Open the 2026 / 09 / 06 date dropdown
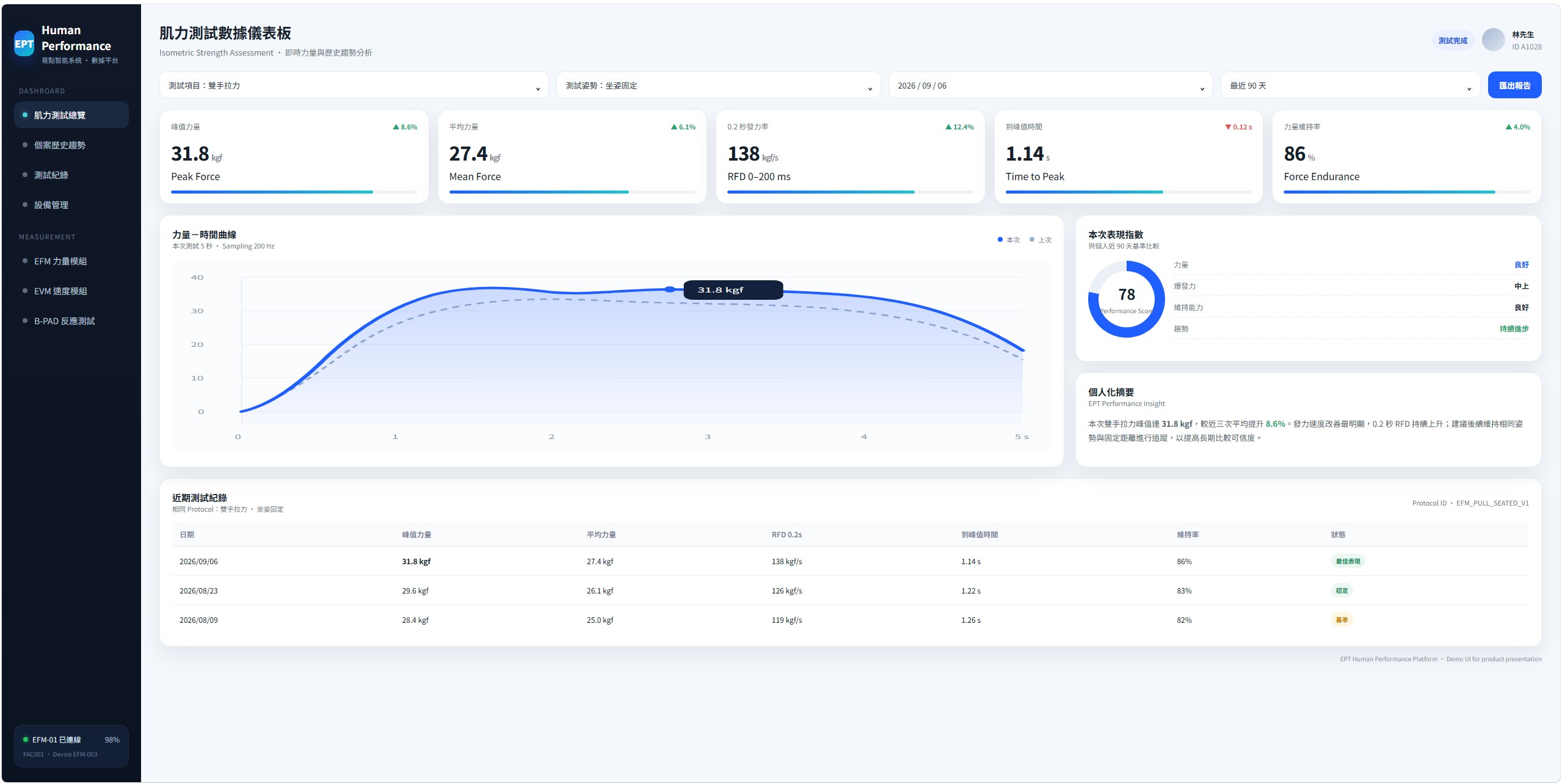The width and height of the screenshot is (1562, 784). point(1050,85)
